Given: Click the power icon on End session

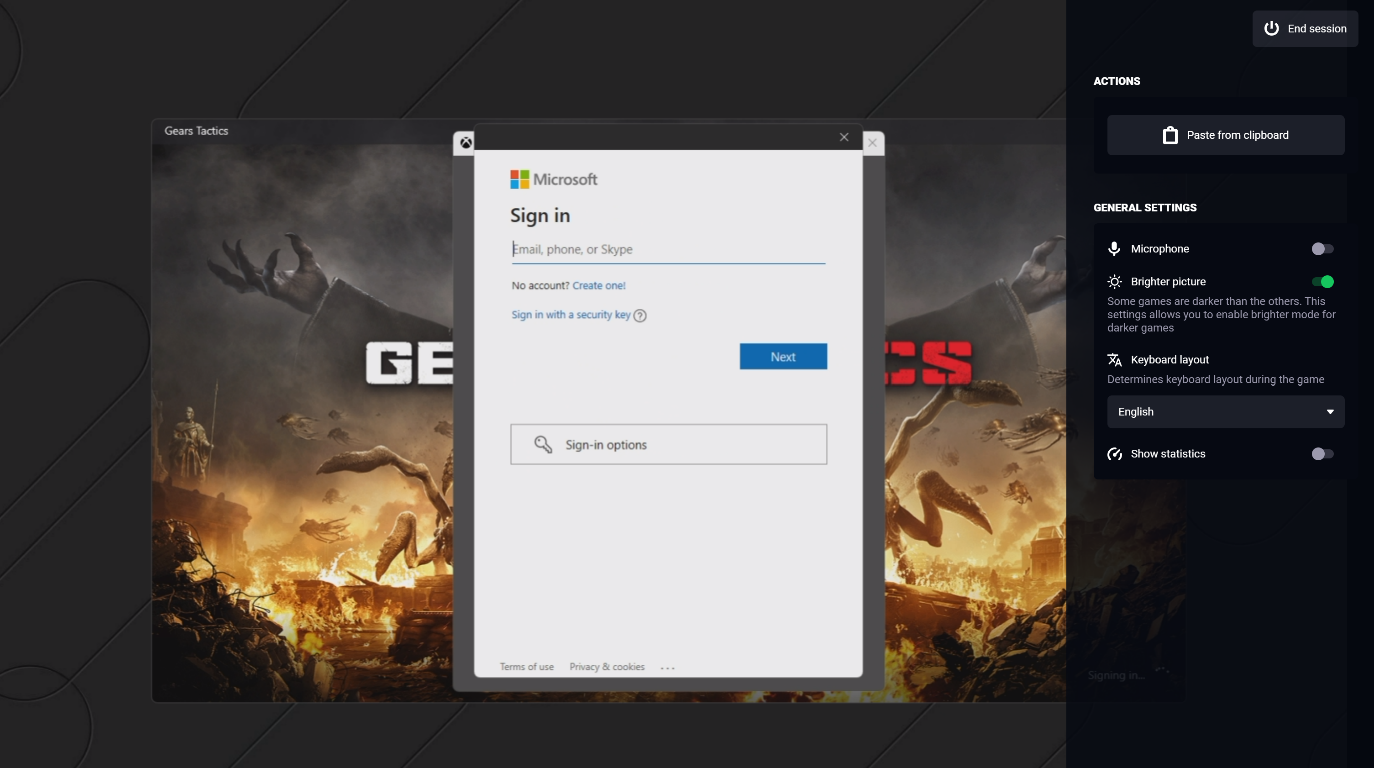Looking at the screenshot, I should click(x=1271, y=28).
